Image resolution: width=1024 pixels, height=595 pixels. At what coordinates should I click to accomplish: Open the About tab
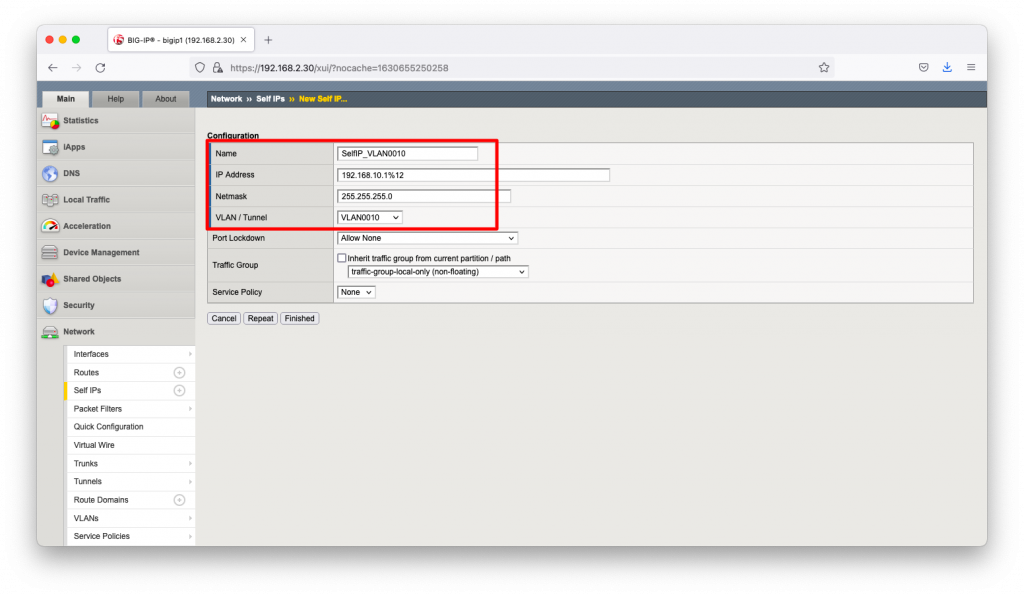coord(165,99)
